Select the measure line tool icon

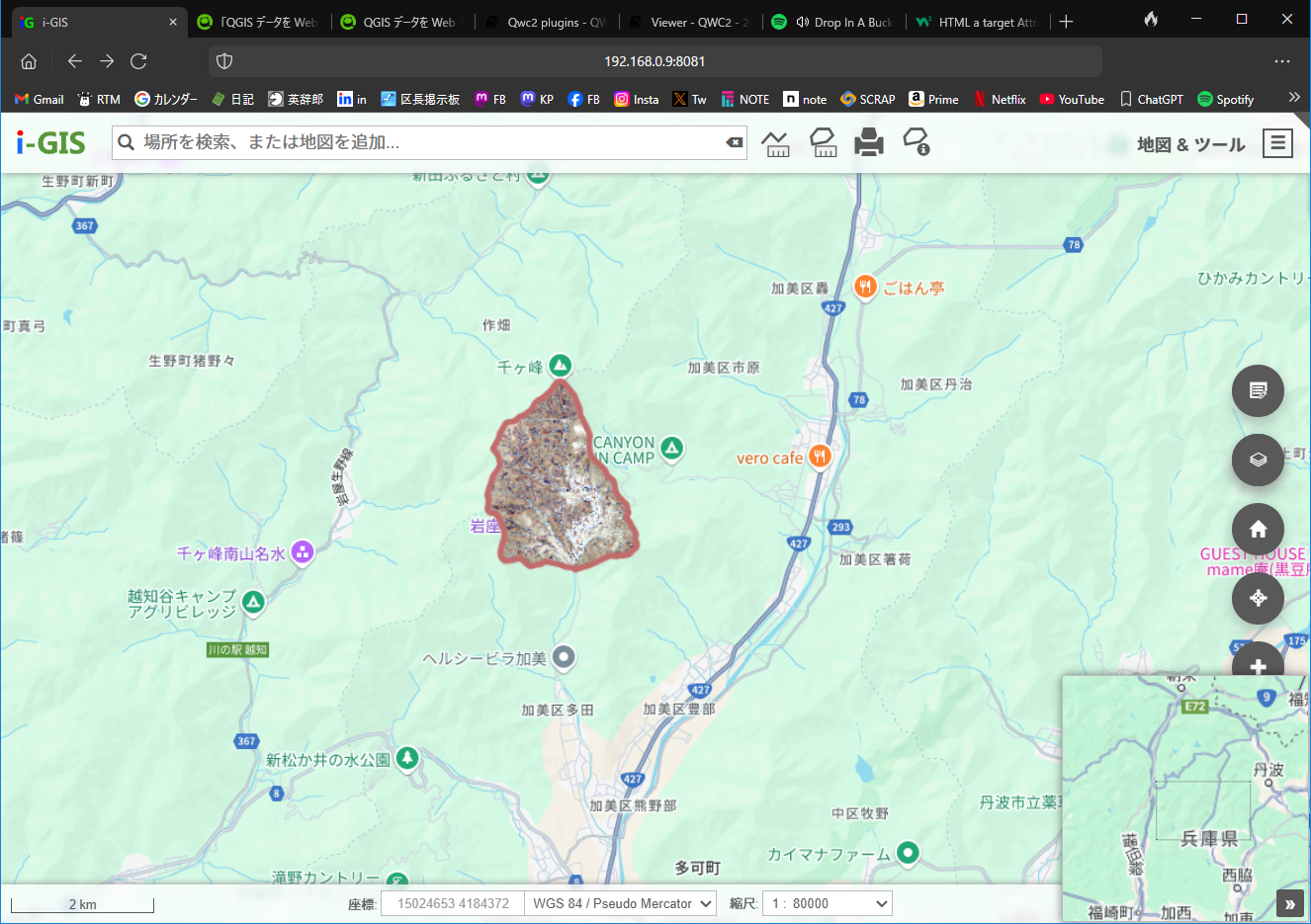pyautogui.click(x=776, y=143)
